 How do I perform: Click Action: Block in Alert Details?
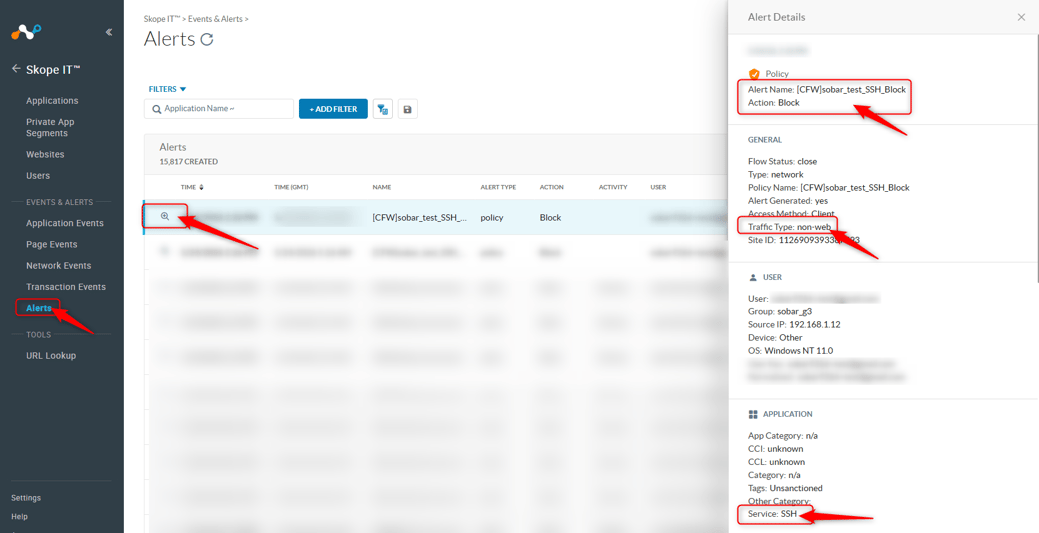(x=774, y=103)
